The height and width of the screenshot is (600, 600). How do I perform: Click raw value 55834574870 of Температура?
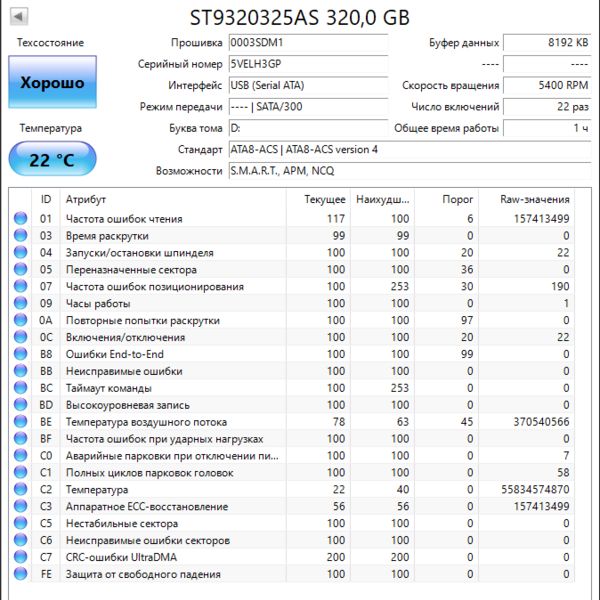pyautogui.click(x=535, y=489)
